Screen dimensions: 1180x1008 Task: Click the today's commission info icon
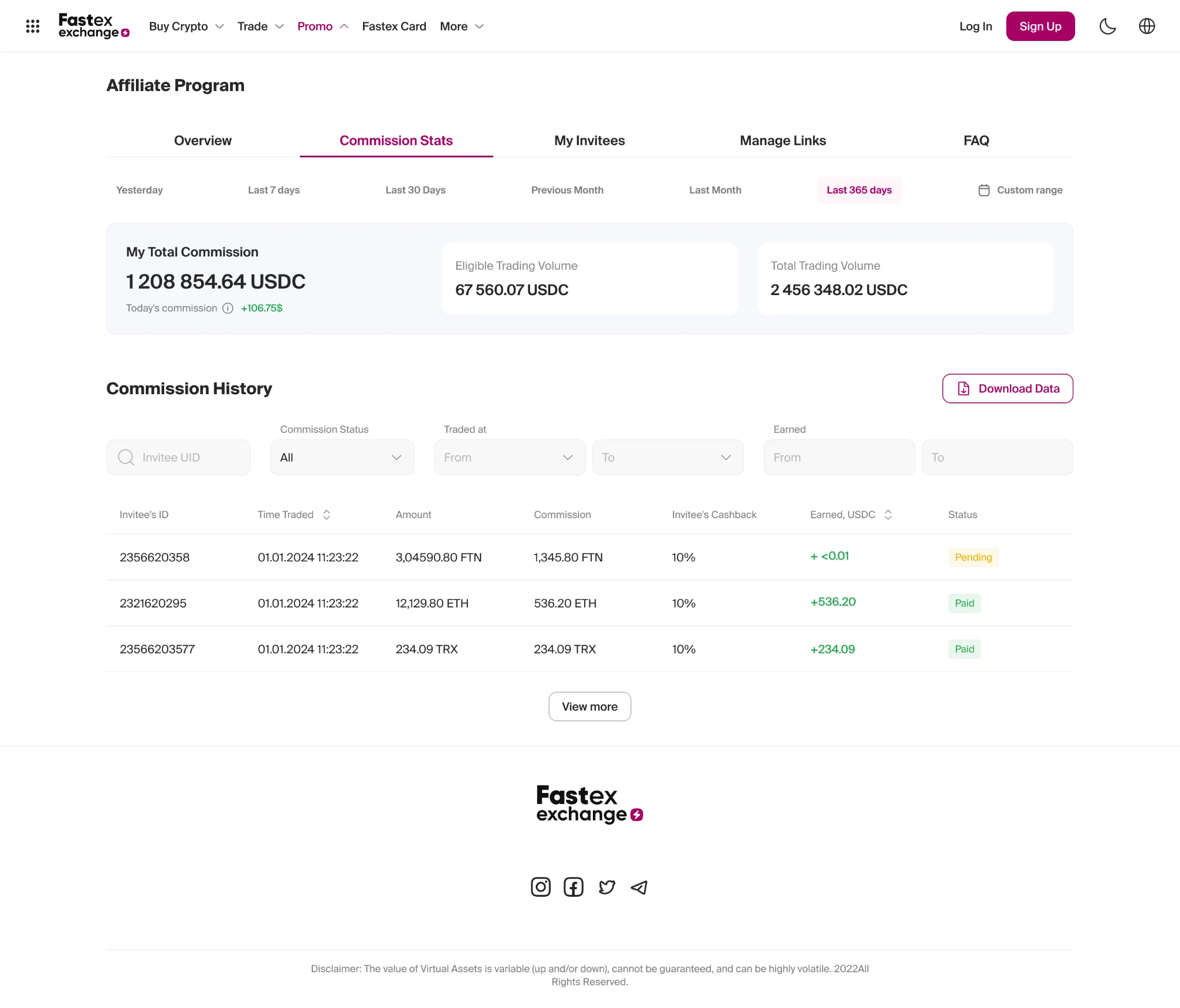(x=228, y=308)
